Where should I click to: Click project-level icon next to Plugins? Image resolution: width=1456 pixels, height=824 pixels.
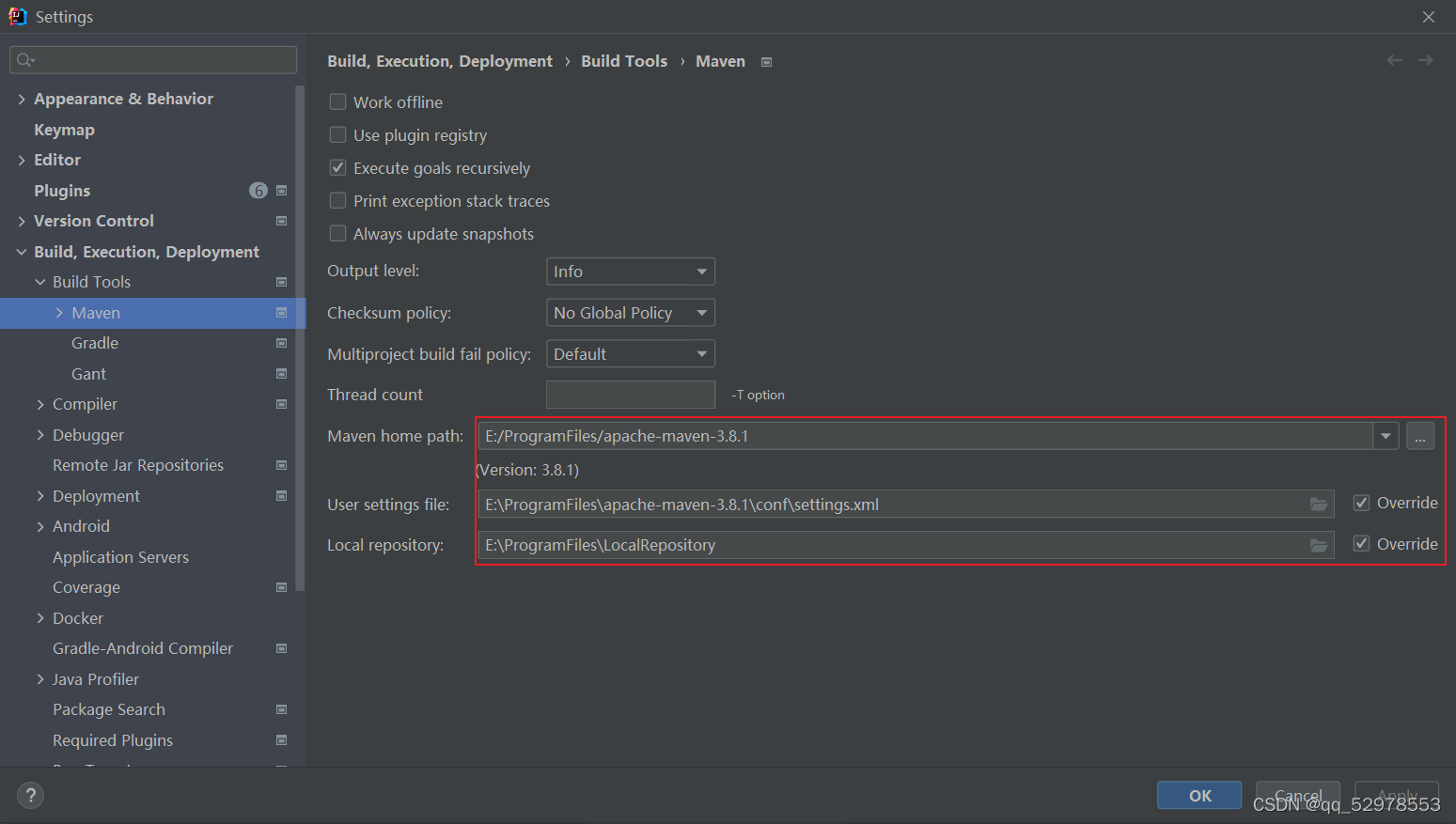pos(281,191)
